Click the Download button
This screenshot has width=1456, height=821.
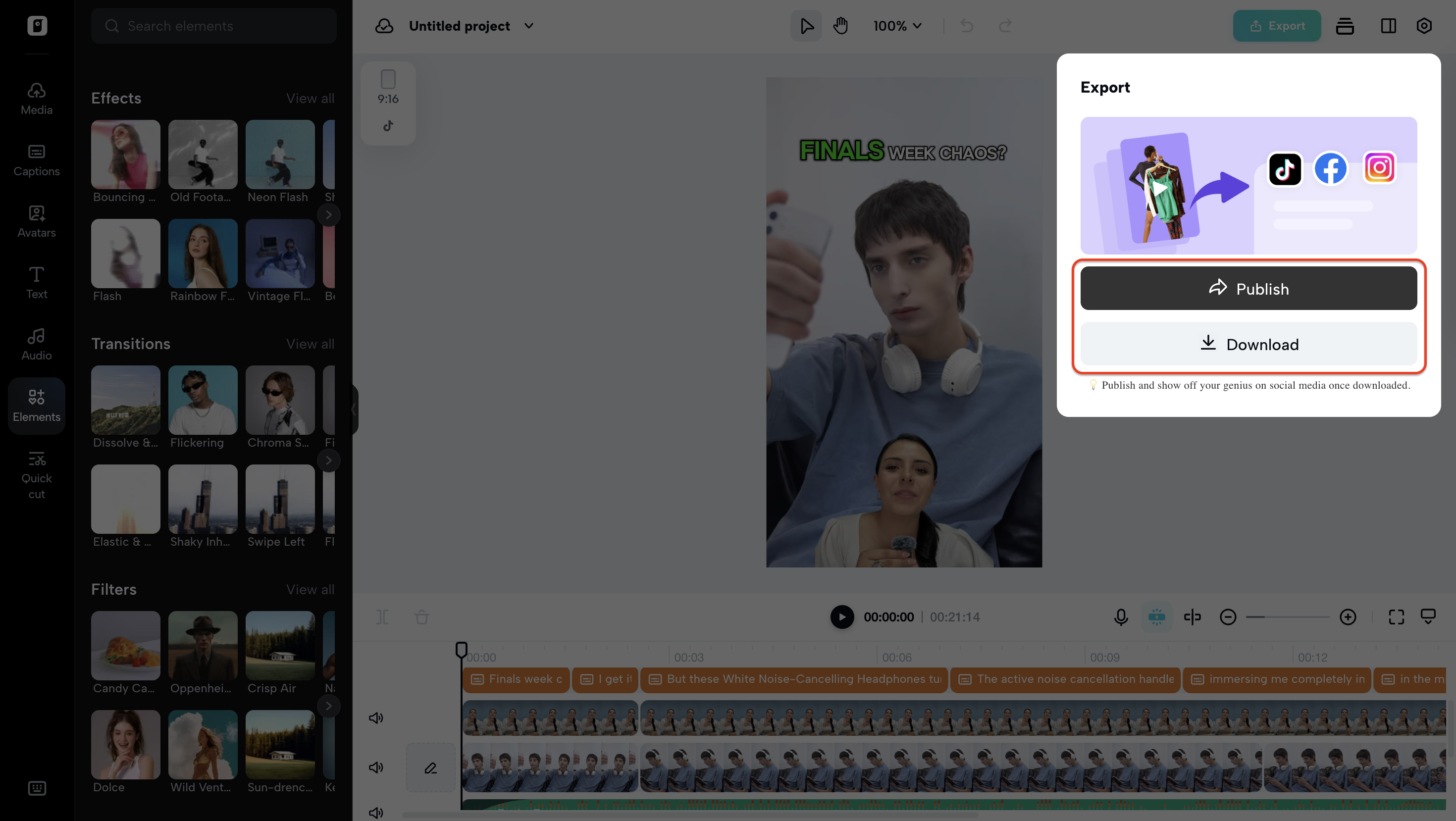tap(1248, 344)
